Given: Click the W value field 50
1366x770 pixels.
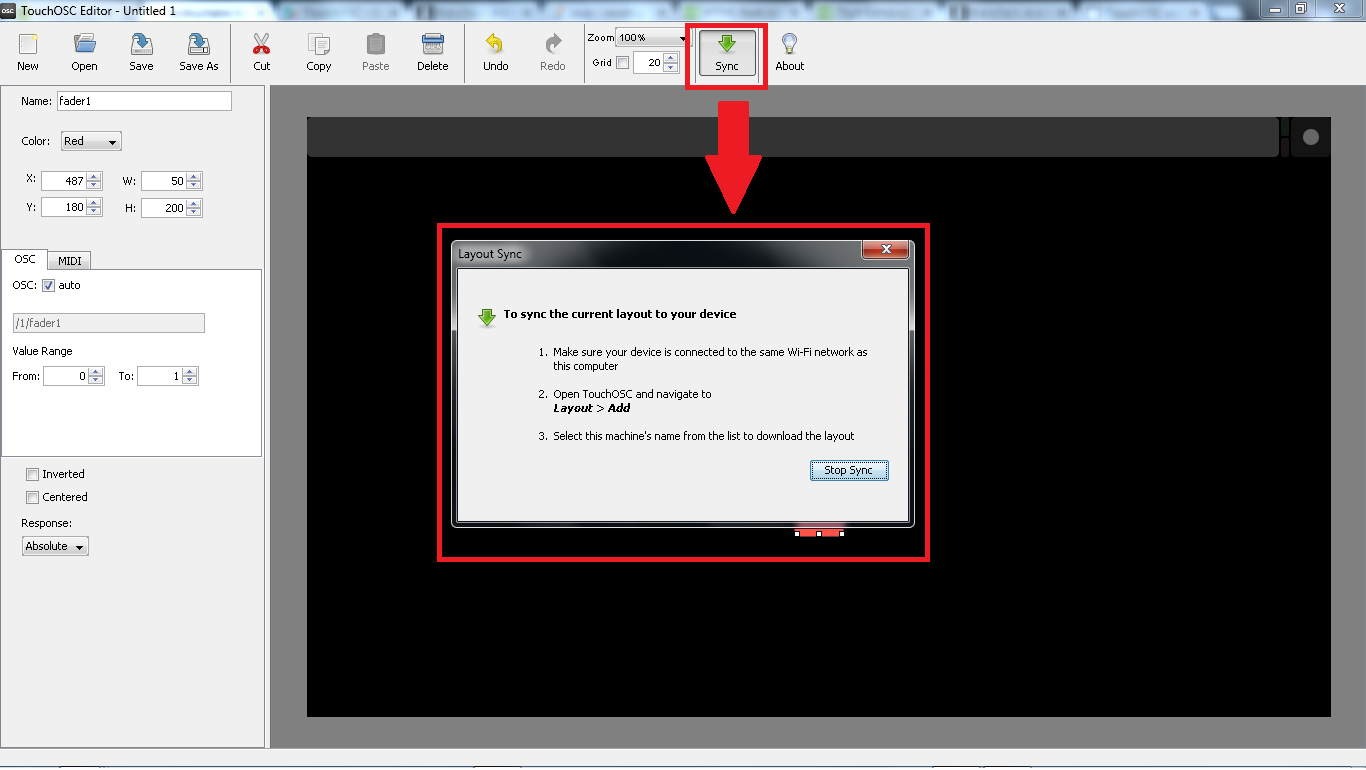Looking at the screenshot, I should (164, 181).
